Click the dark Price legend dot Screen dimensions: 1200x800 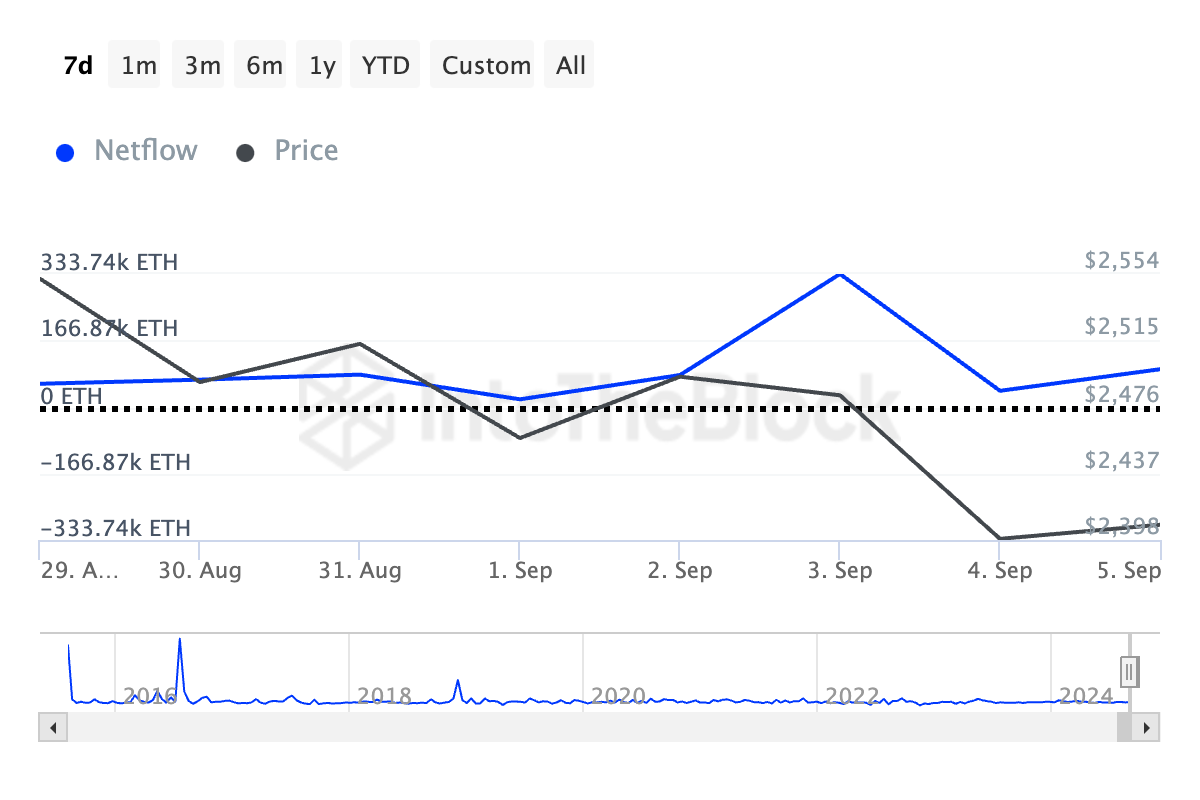[x=245, y=153]
